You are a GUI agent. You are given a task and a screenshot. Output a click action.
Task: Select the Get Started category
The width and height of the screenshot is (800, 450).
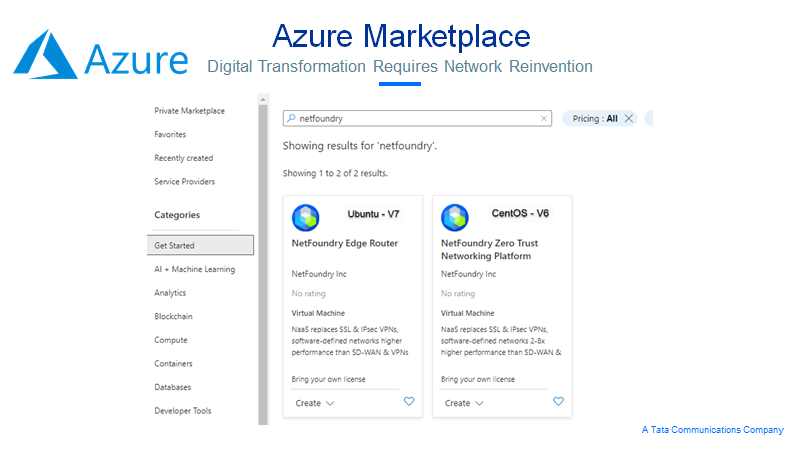coord(200,245)
